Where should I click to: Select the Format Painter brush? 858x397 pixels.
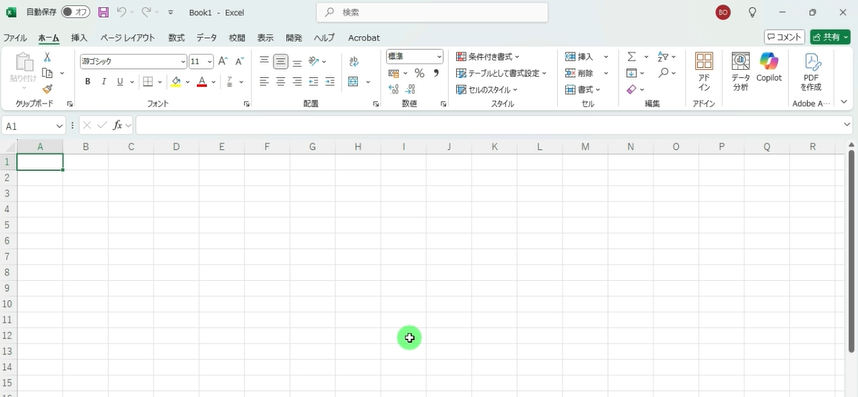coord(47,89)
